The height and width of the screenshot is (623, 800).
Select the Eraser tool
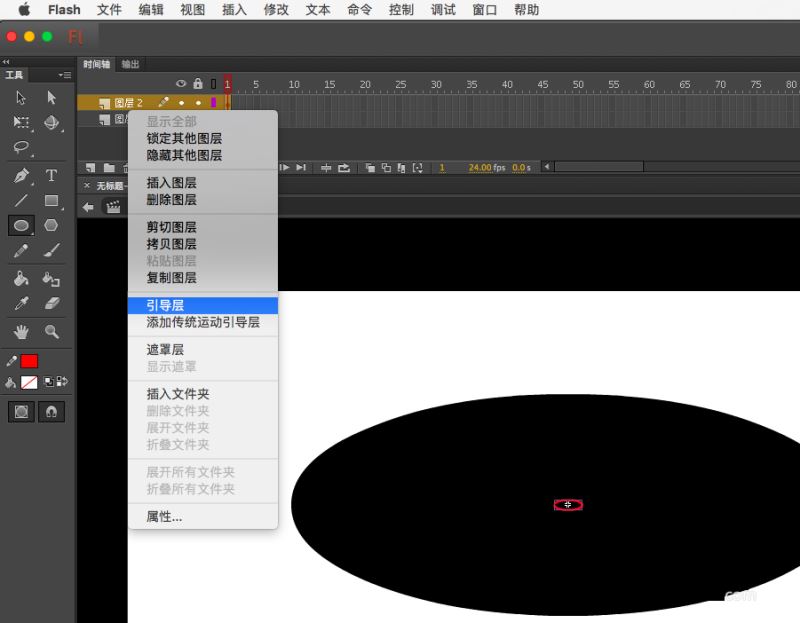point(51,304)
